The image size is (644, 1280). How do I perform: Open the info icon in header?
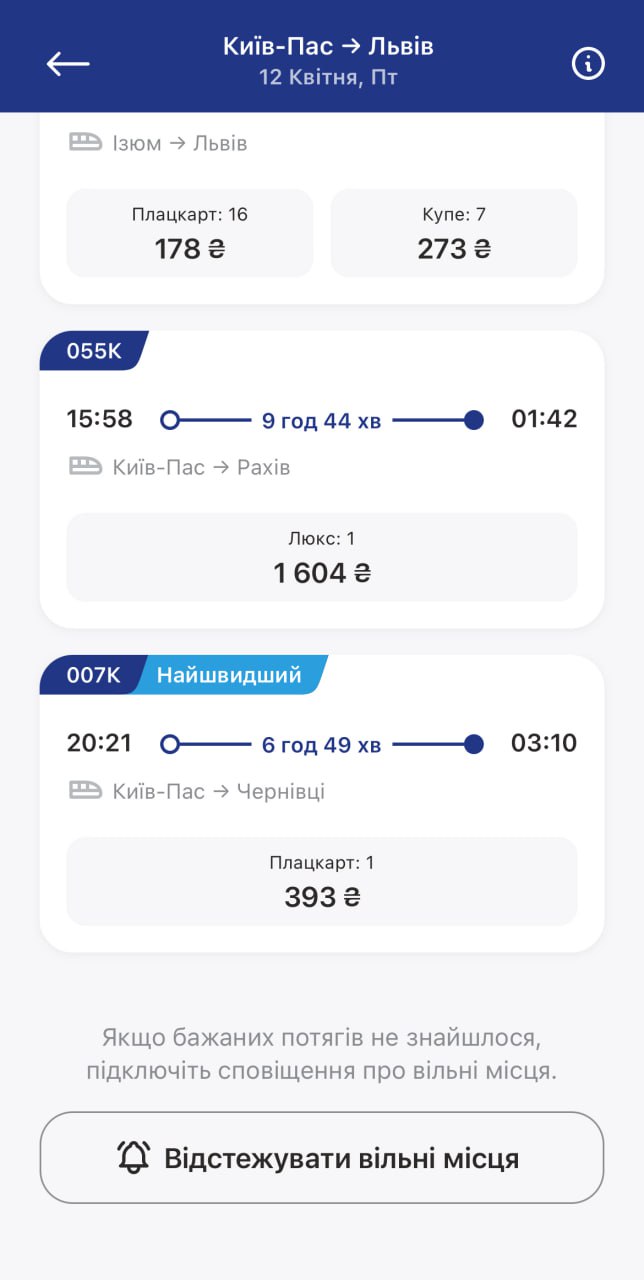(588, 63)
